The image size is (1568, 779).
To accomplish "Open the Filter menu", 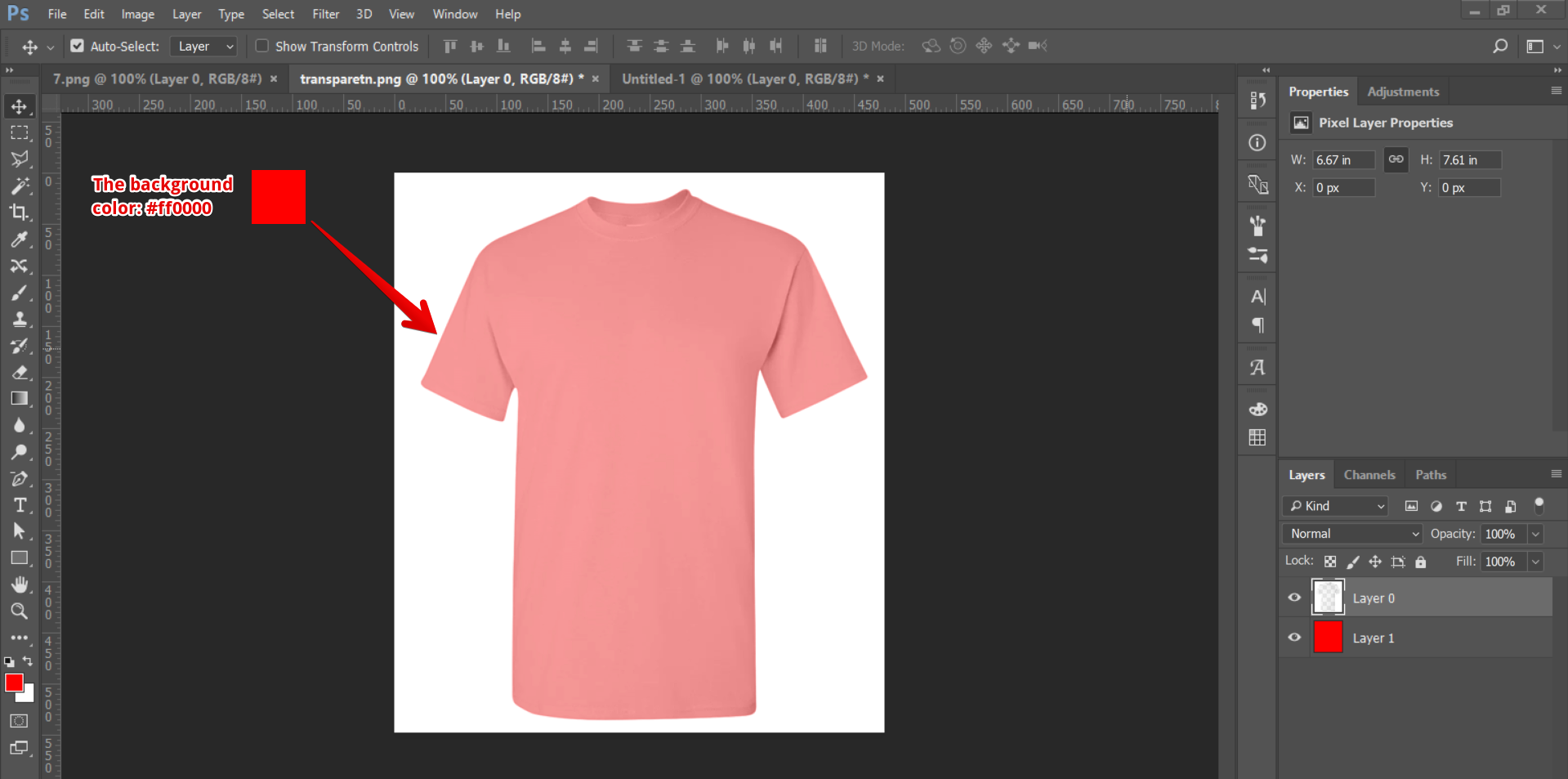I will pos(325,14).
